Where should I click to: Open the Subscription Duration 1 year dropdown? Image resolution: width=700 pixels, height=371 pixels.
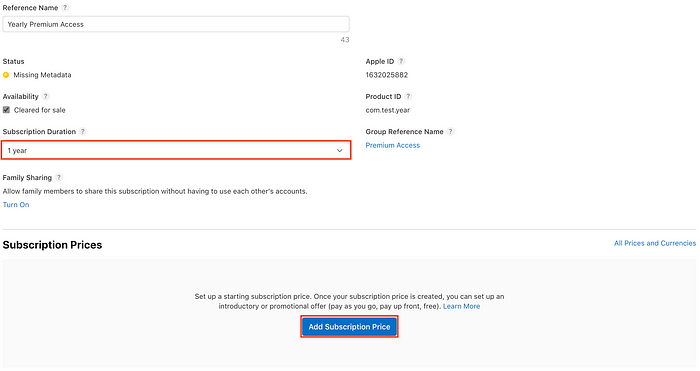pos(176,150)
